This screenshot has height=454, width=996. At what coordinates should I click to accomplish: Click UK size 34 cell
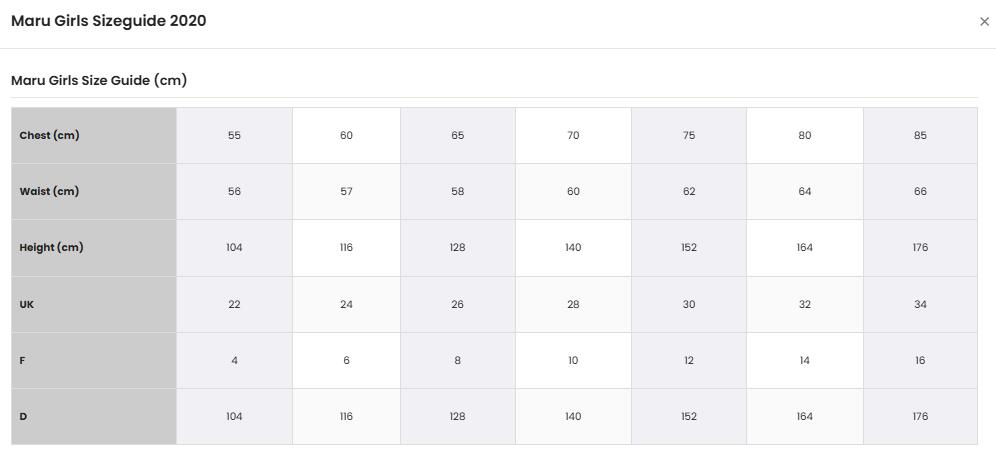[x=920, y=304]
